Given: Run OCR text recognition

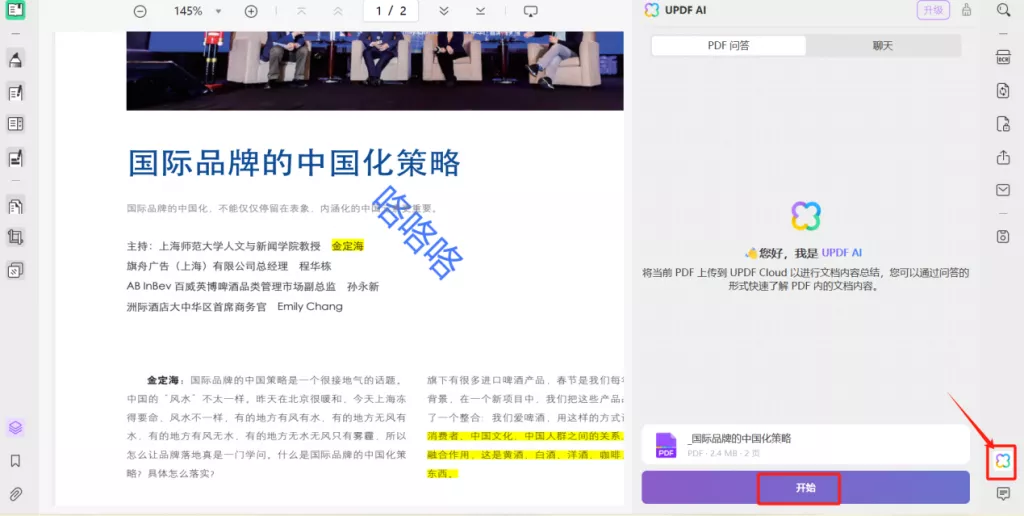Looking at the screenshot, I should 1003,57.
